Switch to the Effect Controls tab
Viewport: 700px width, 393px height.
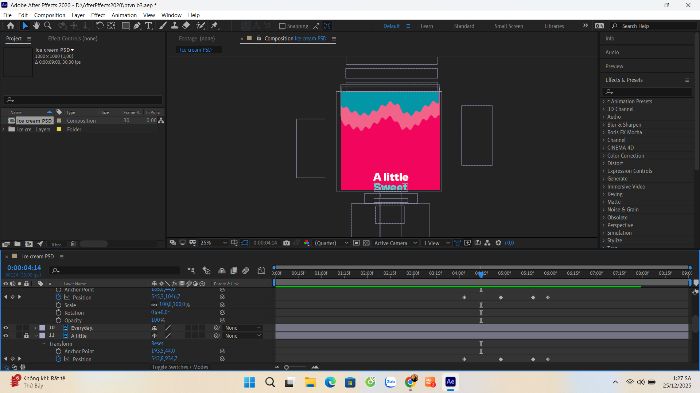73,38
